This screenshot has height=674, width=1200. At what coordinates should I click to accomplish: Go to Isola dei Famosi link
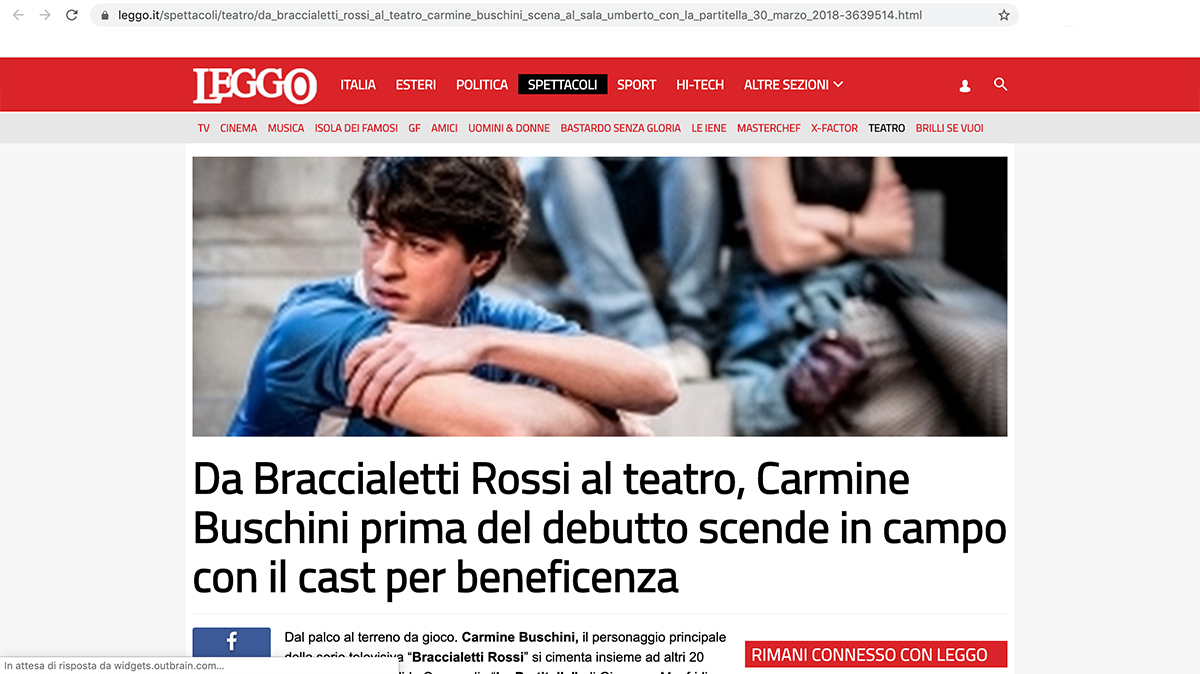pos(356,128)
